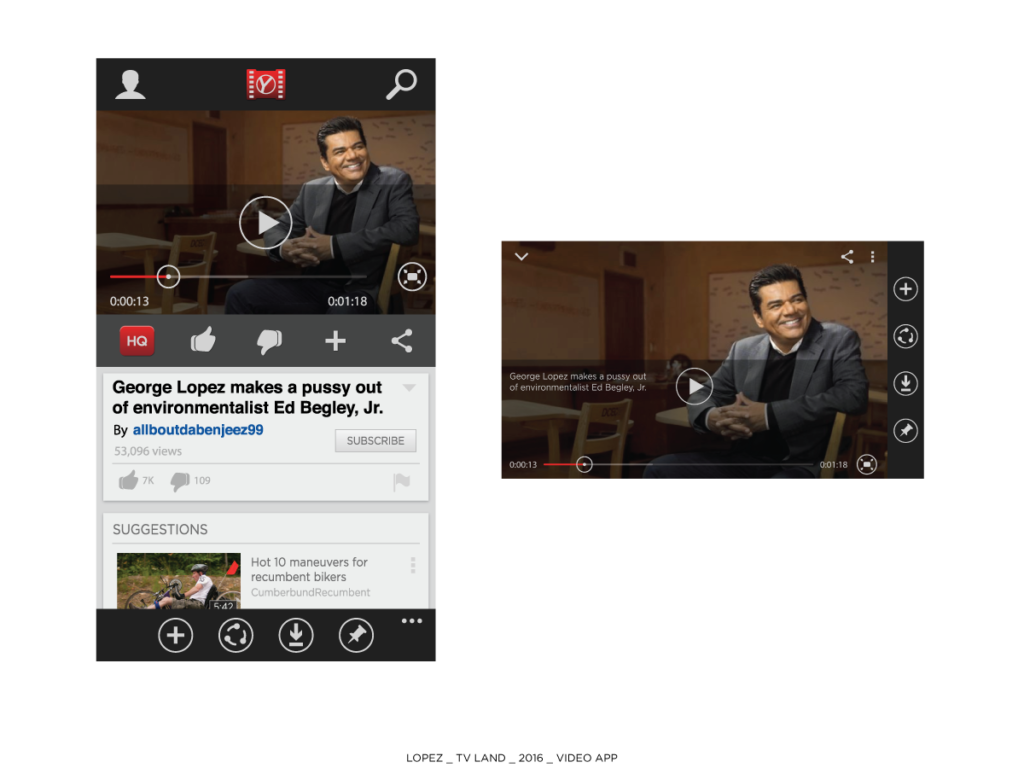Viewport: 1024px width, 768px height.
Task: Tap the search magnifier icon
Action: coord(401,84)
